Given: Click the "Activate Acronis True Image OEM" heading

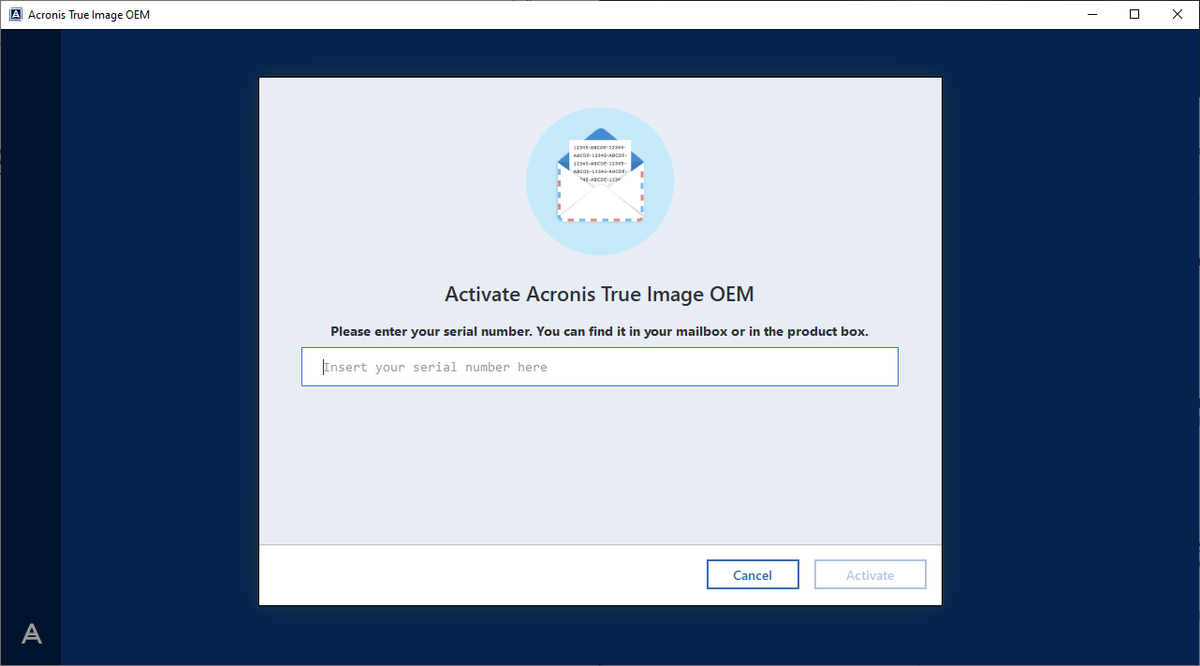Looking at the screenshot, I should point(599,295).
